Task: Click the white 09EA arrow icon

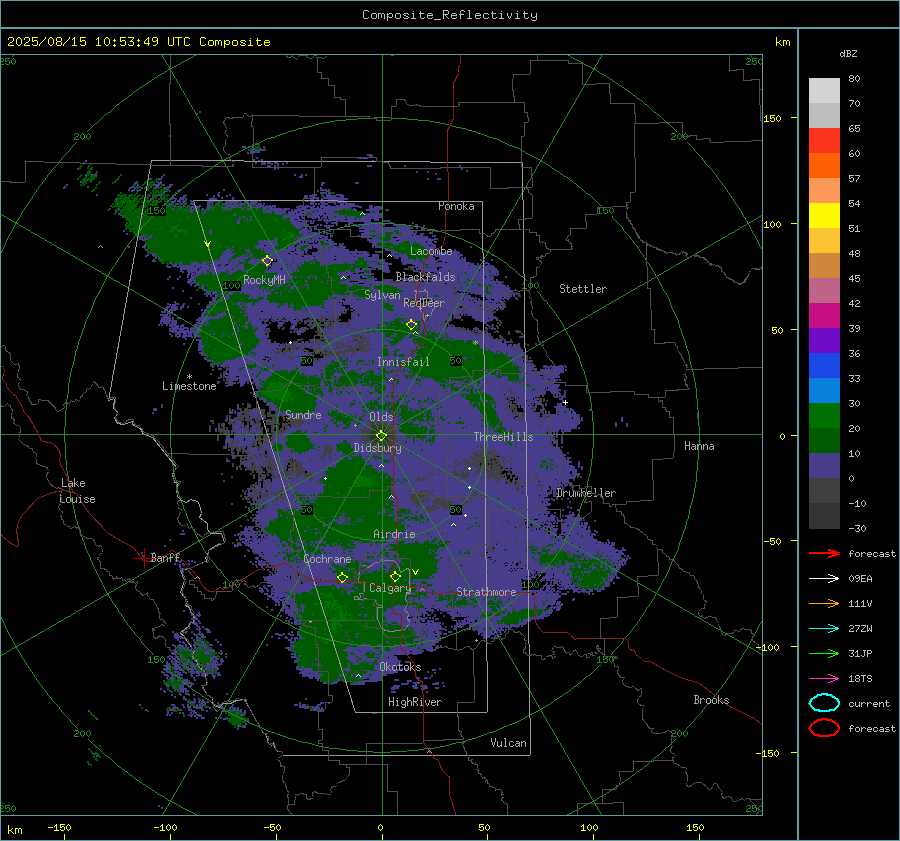Action: click(824, 579)
